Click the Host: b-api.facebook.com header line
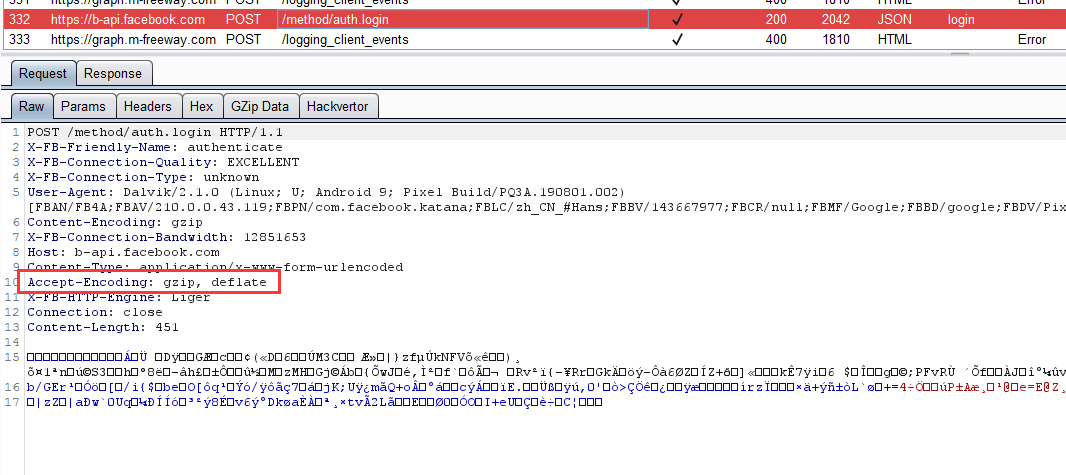 point(123,252)
